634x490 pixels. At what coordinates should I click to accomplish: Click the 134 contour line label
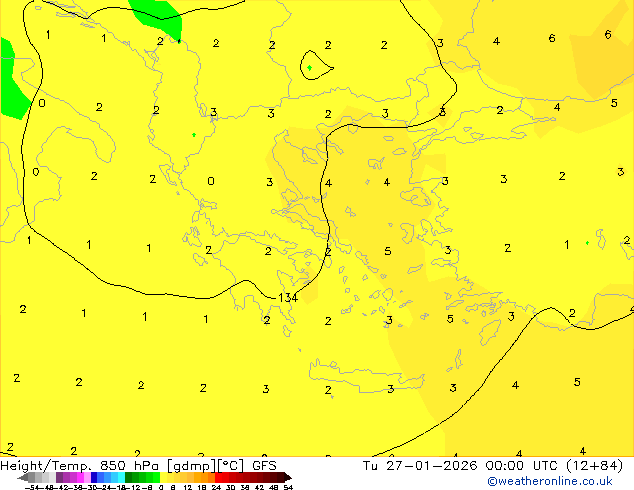[x=288, y=298]
